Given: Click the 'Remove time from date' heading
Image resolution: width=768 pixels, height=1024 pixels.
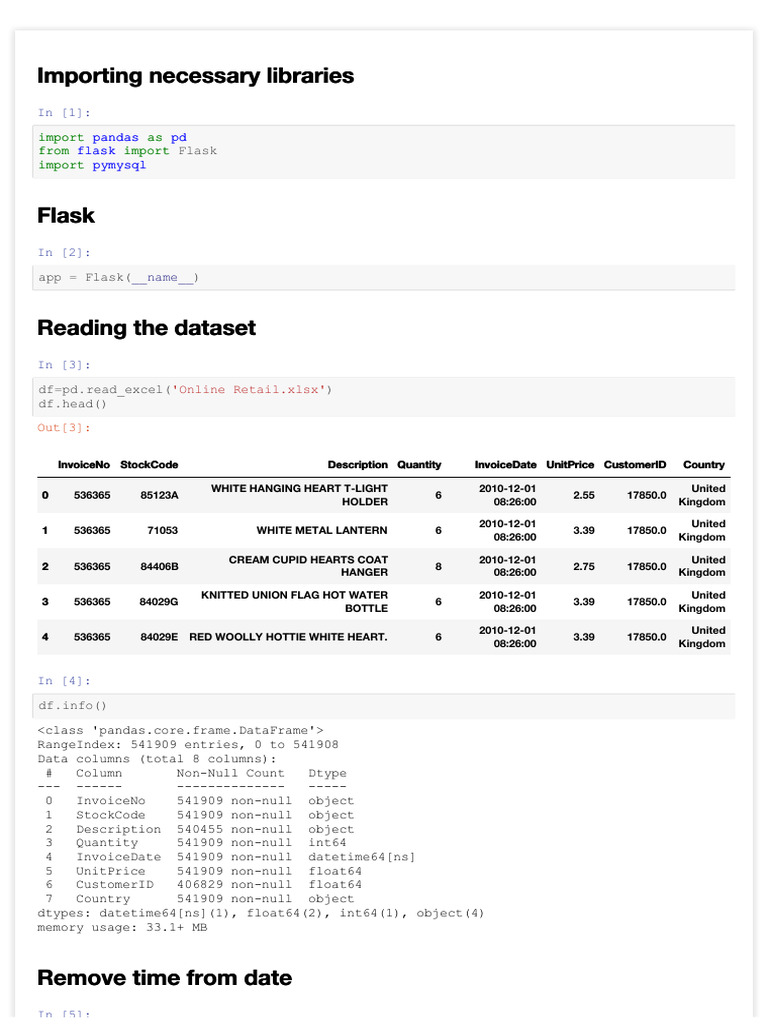Looking at the screenshot, I should [164, 977].
